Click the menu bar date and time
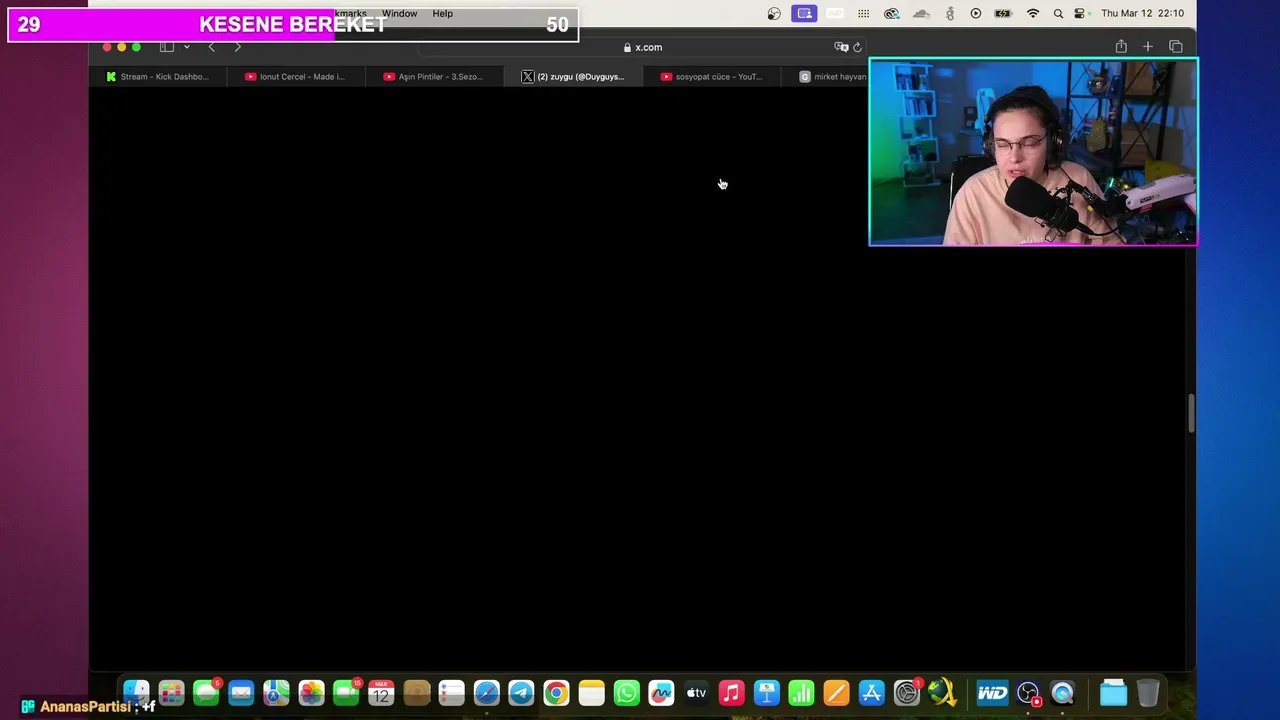The width and height of the screenshot is (1280, 720). click(x=1142, y=14)
